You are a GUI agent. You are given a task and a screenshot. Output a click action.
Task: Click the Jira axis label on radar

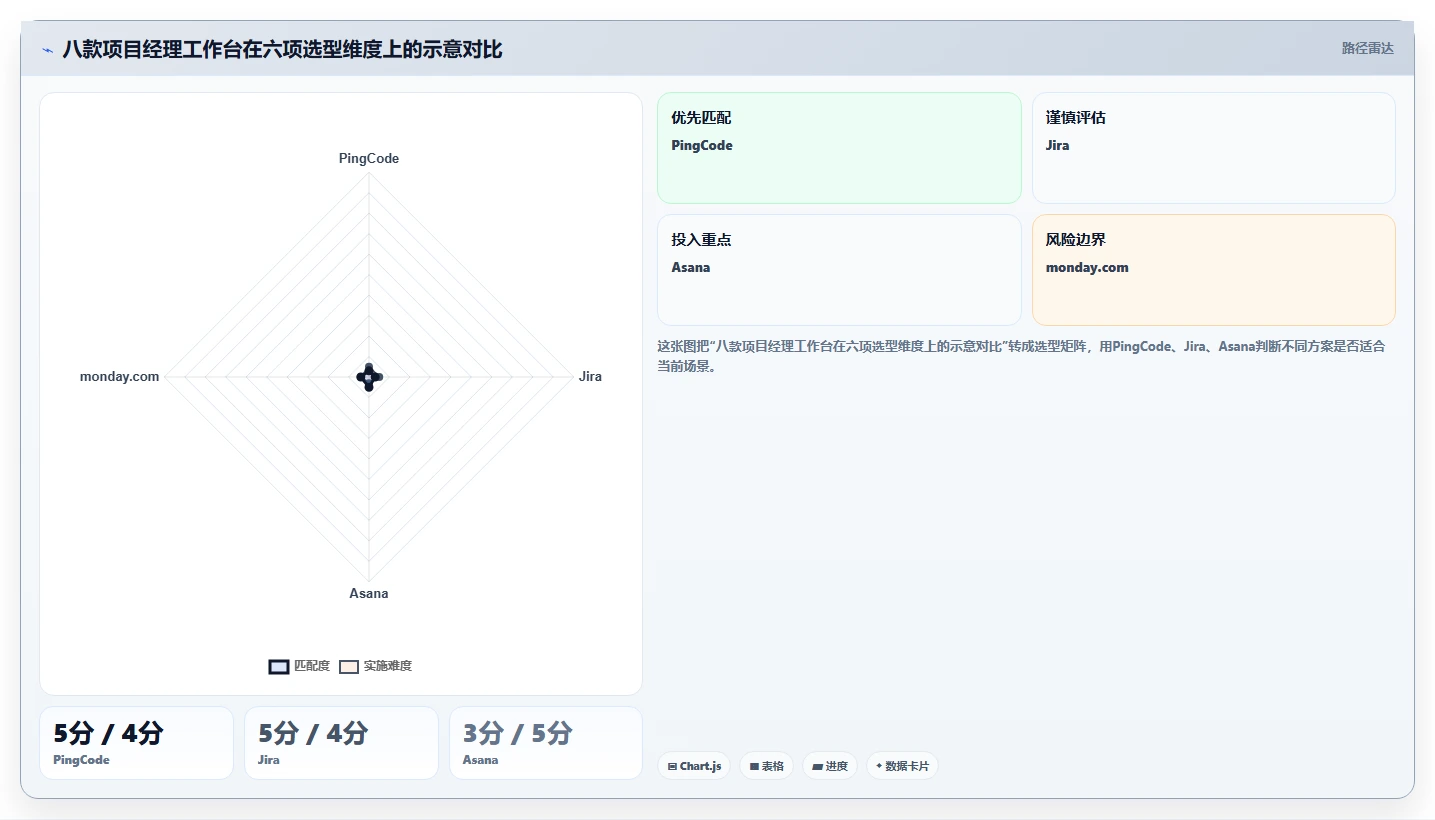590,376
